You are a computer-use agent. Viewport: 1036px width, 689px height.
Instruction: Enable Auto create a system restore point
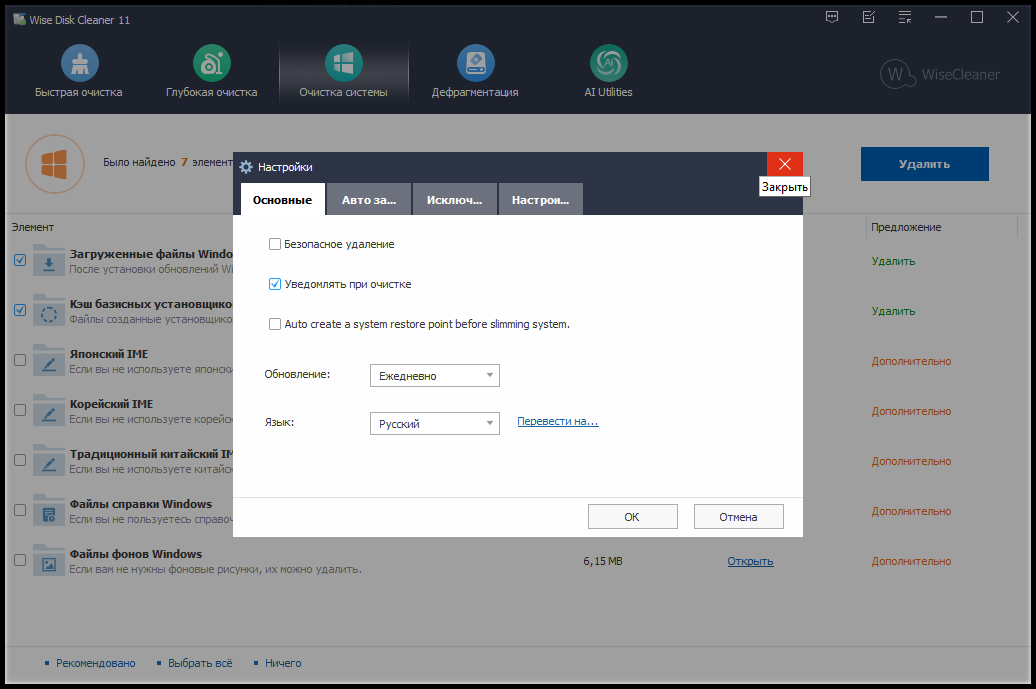(275, 324)
